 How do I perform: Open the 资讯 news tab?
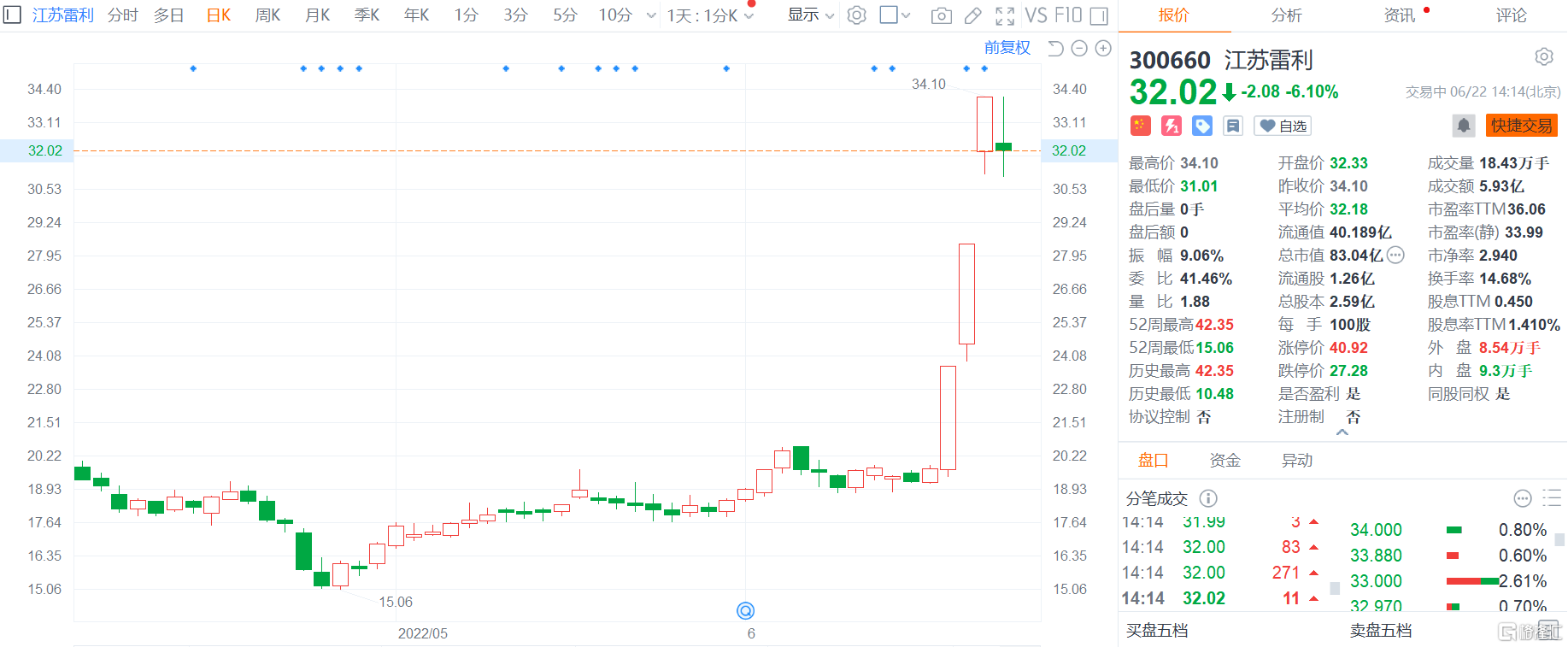1400,15
